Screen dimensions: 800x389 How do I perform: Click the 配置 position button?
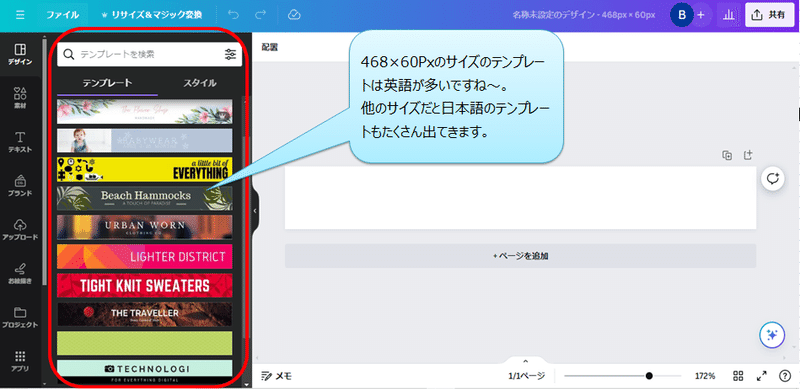pos(269,46)
